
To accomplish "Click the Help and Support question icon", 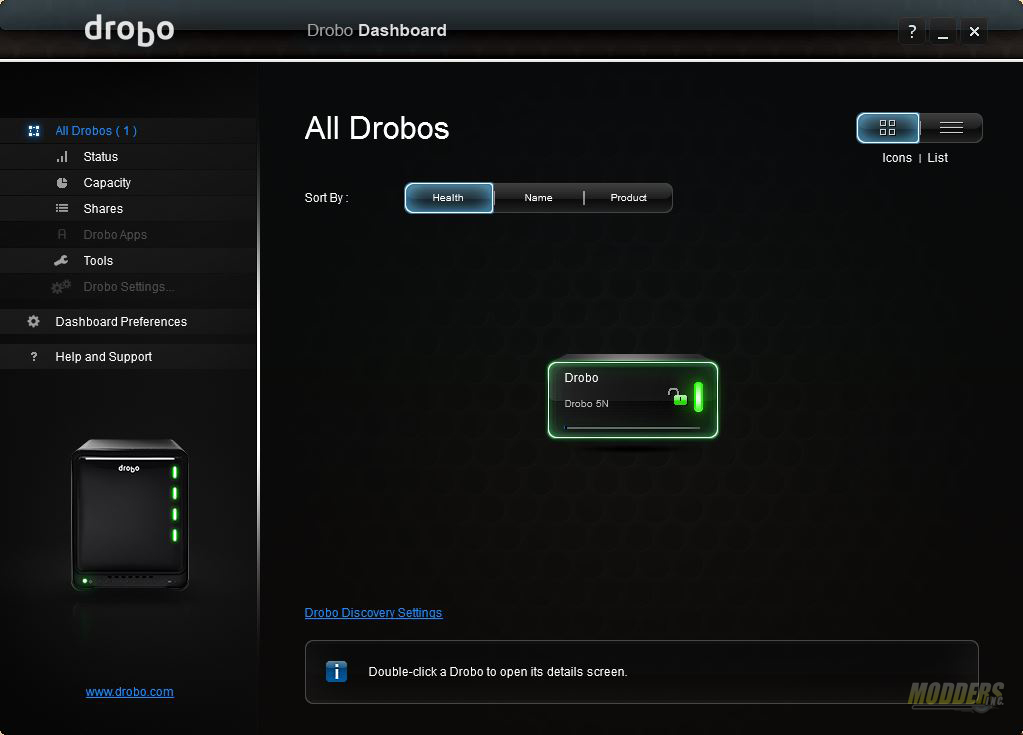I will tap(34, 357).
